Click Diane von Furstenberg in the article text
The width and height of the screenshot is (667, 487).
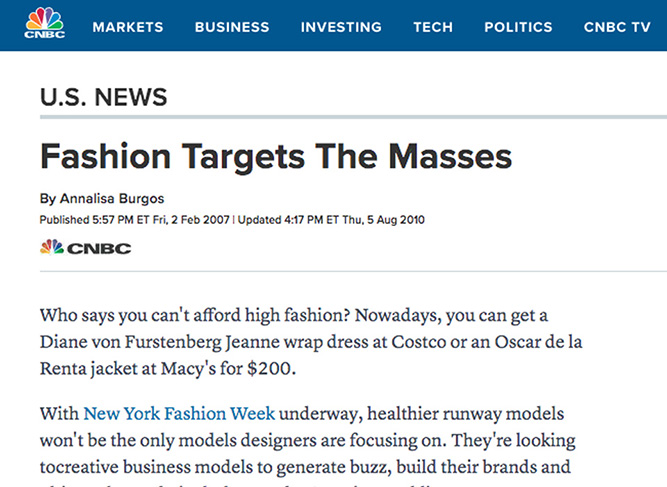pos(131,343)
